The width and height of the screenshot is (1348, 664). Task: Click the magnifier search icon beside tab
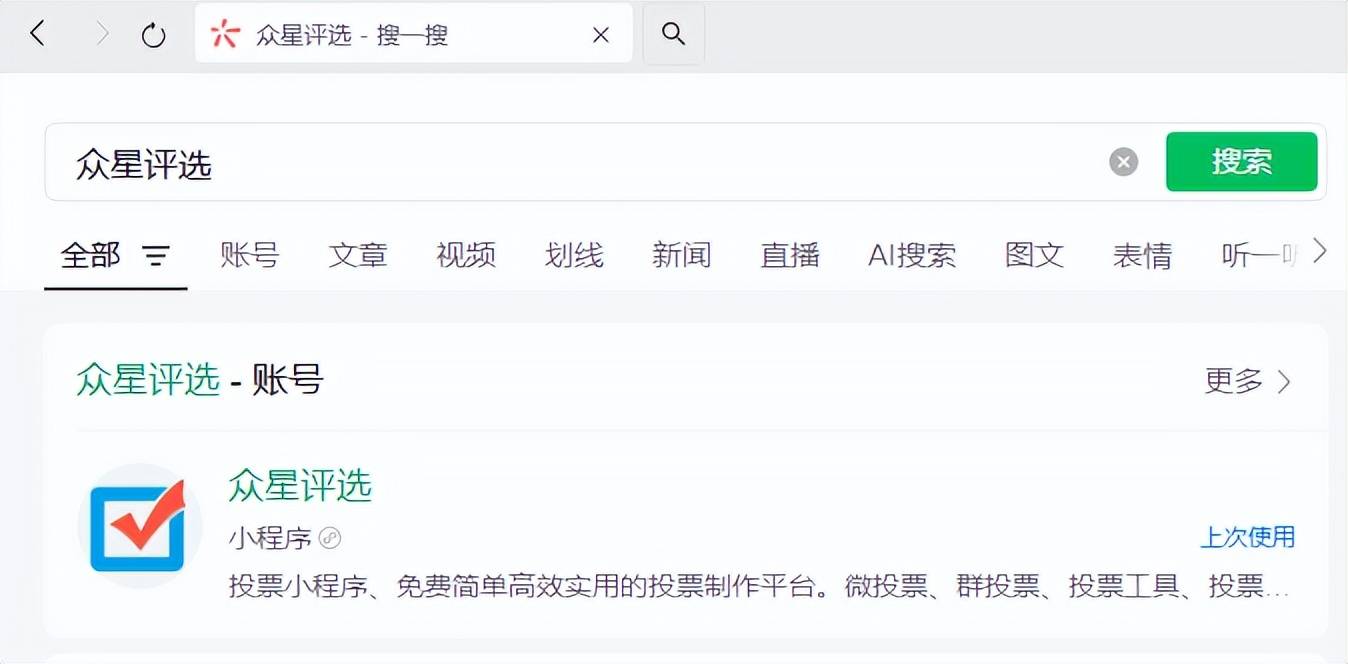click(674, 35)
